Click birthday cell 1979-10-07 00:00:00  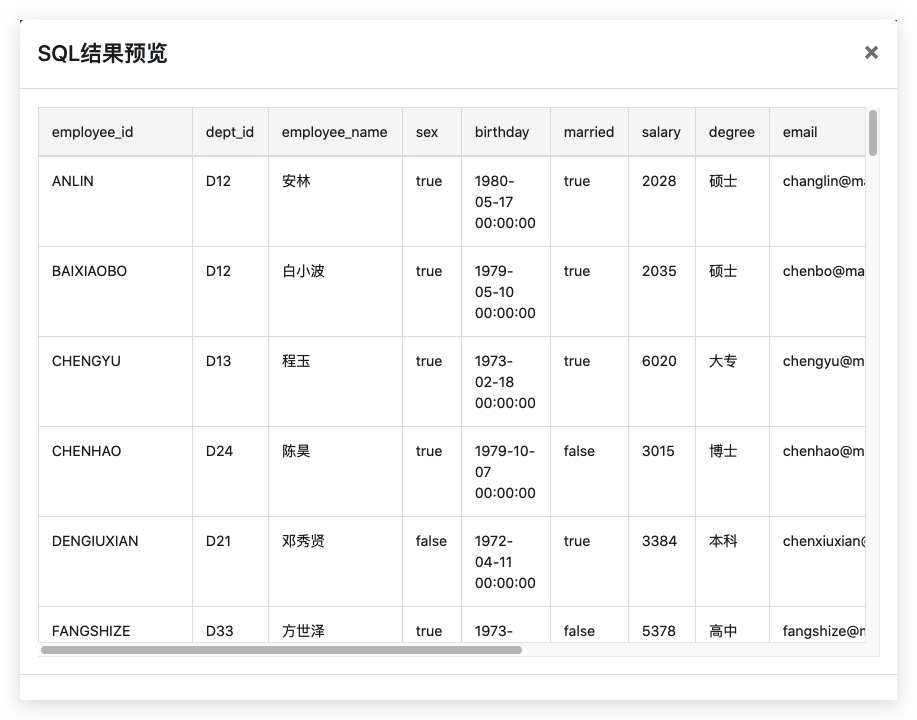coord(506,472)
